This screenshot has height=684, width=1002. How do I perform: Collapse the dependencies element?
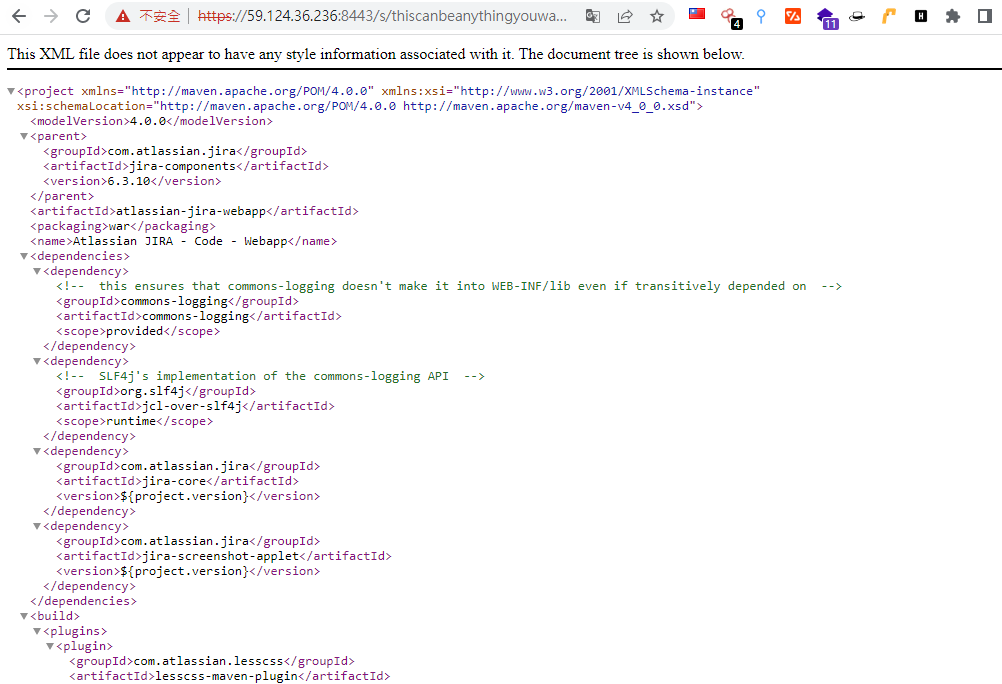tap(24, 256)
